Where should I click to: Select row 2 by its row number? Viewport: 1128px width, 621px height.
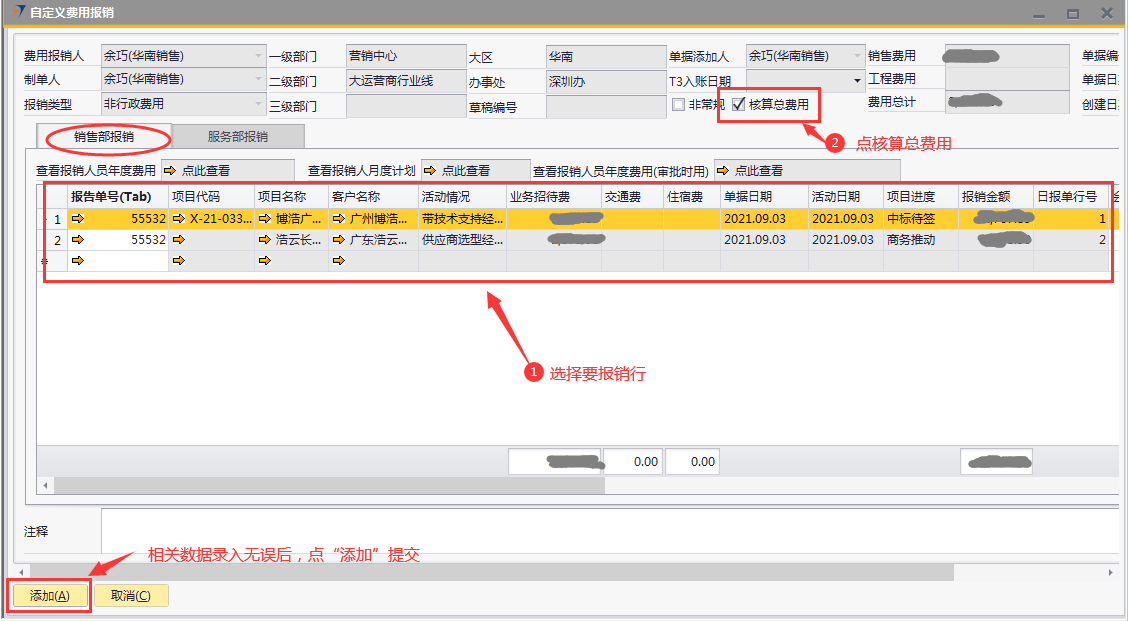coord(57,240)
